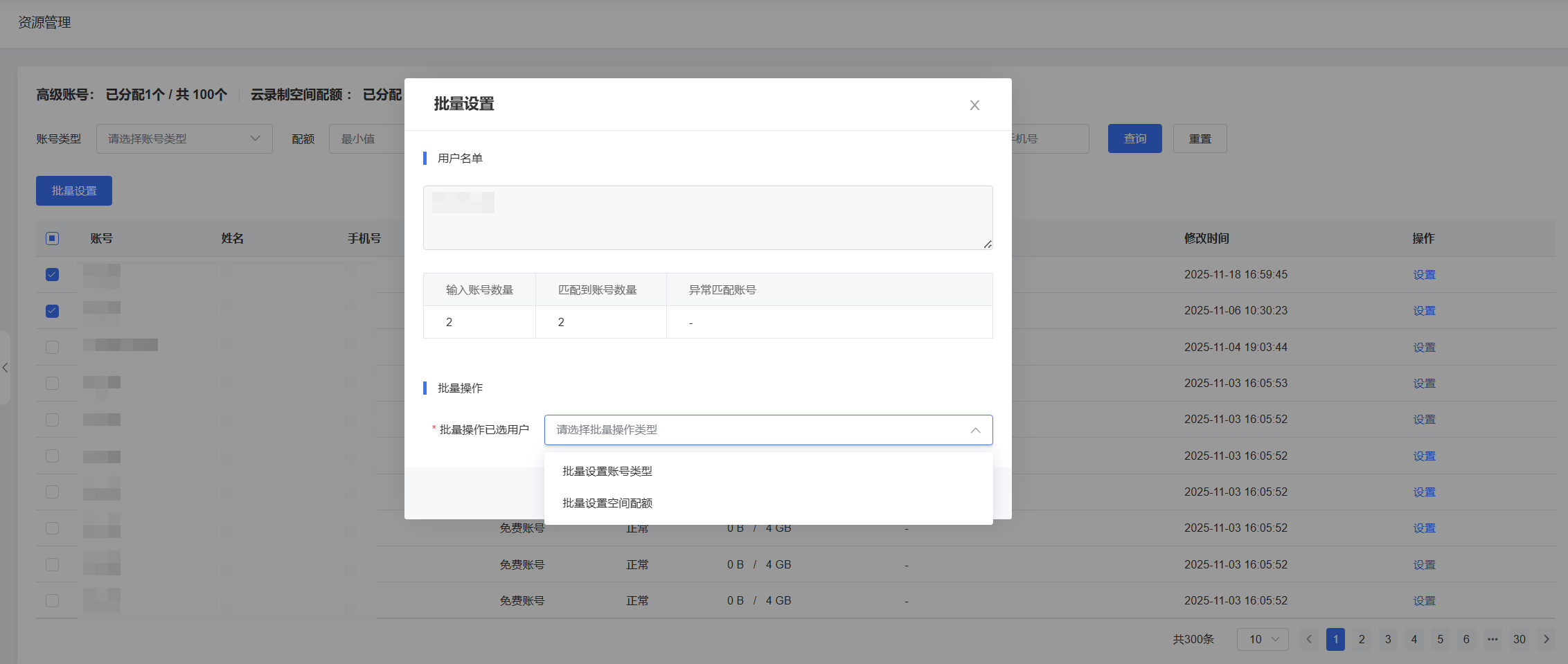Check the third row checkbox
The width and height of the screenshot is (1568, 664).
(x=53, y=347)
